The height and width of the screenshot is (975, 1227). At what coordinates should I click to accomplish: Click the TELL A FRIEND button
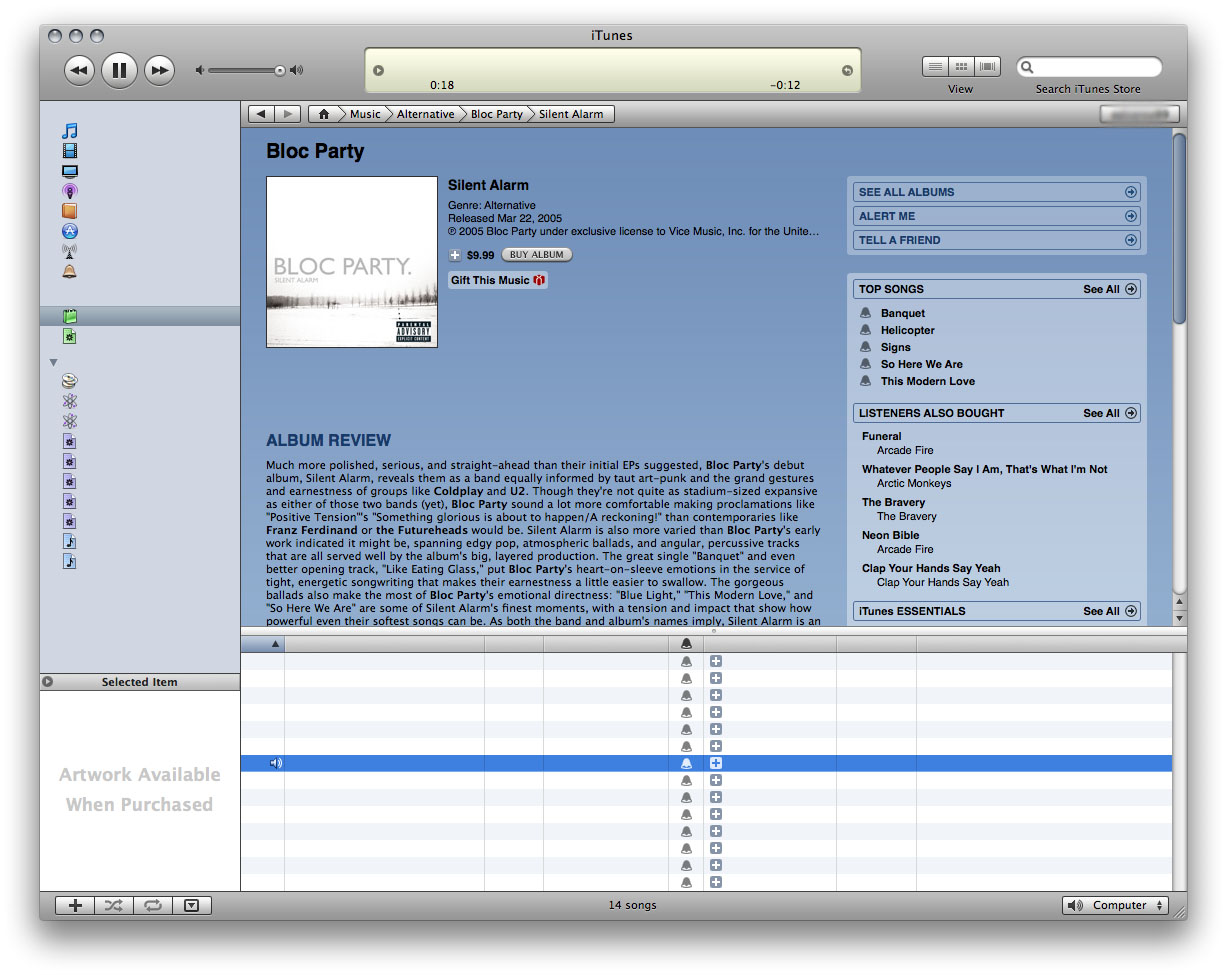tap(998, 240)
